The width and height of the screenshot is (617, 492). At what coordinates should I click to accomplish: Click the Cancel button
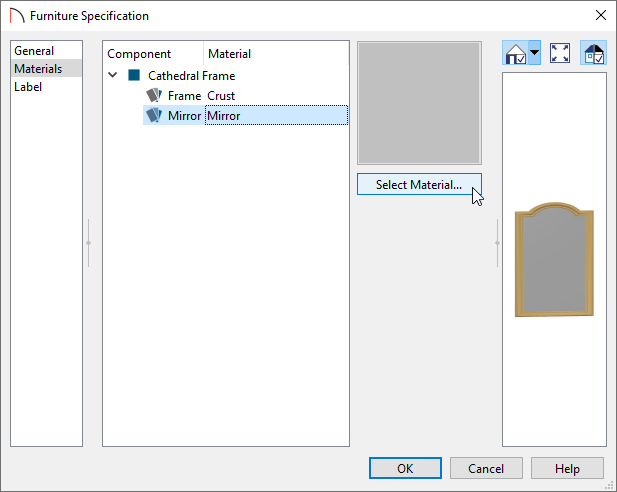click(x=486, y=468)
